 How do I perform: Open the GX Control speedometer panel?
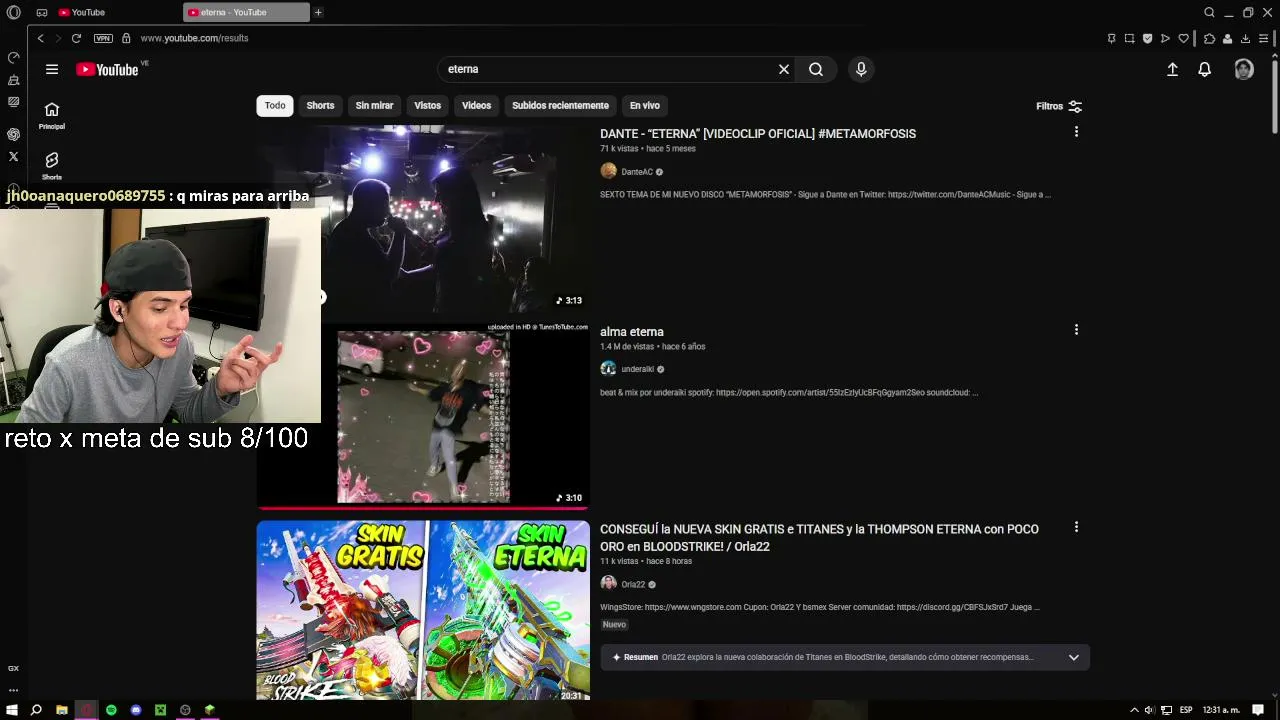13,58
